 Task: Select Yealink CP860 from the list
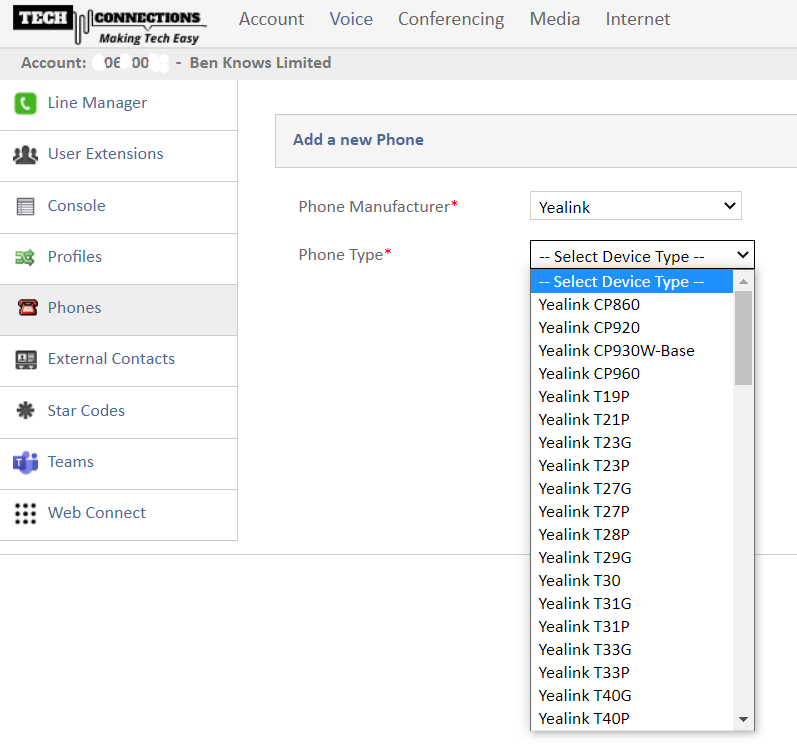coord(631,305)
